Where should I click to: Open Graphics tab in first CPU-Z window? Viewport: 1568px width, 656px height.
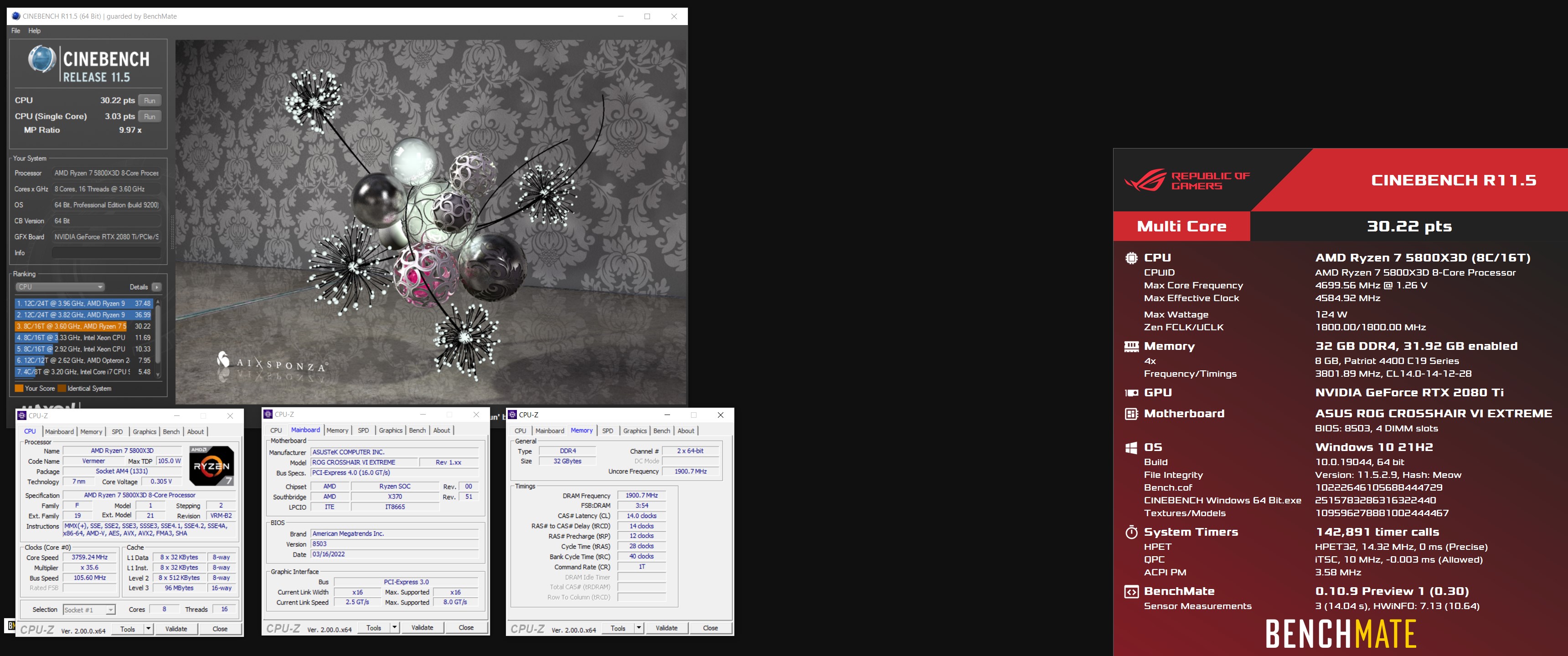pyautogui.click(x=145, y=431)
